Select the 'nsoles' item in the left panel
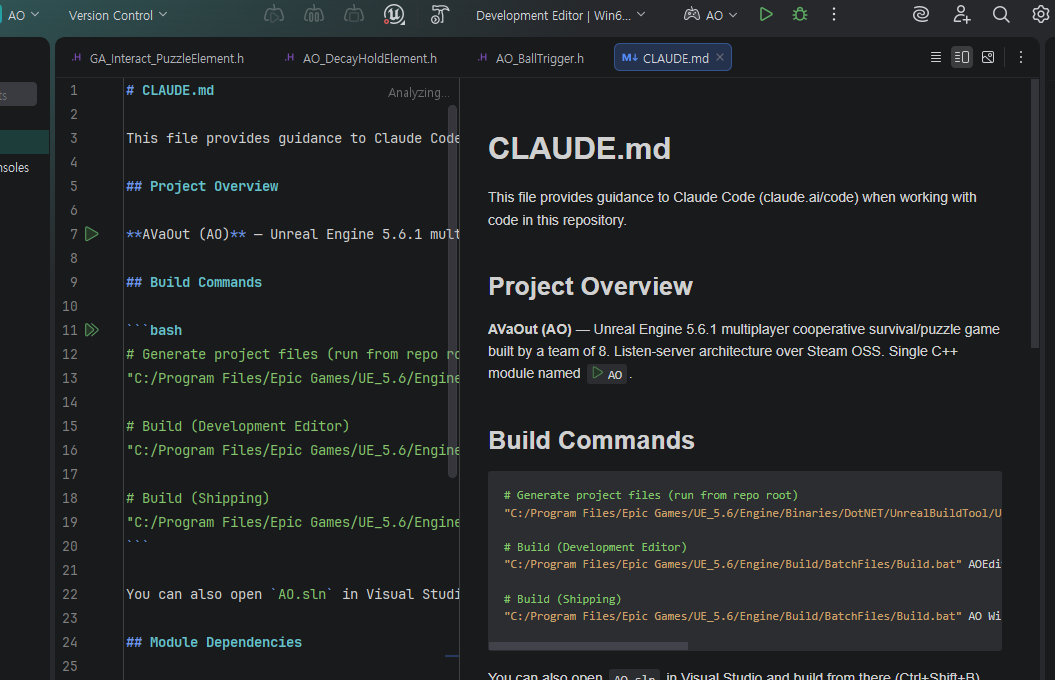Screen dimensions: 1055x680 coord(15,167)
